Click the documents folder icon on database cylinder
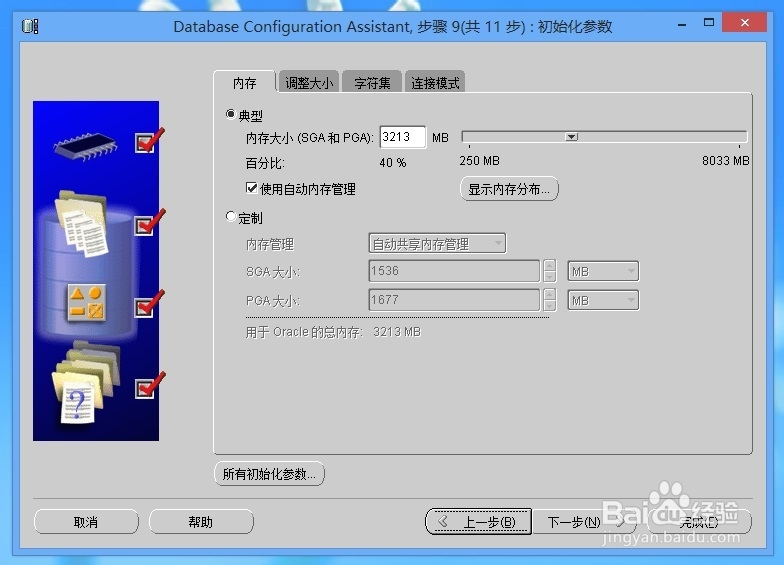 [82, 224]
